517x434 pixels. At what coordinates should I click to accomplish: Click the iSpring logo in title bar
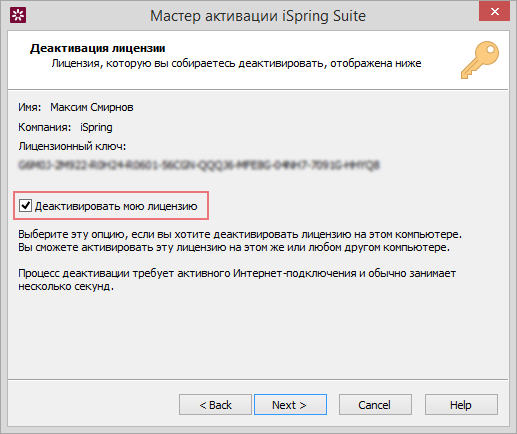tap(18, 15)
